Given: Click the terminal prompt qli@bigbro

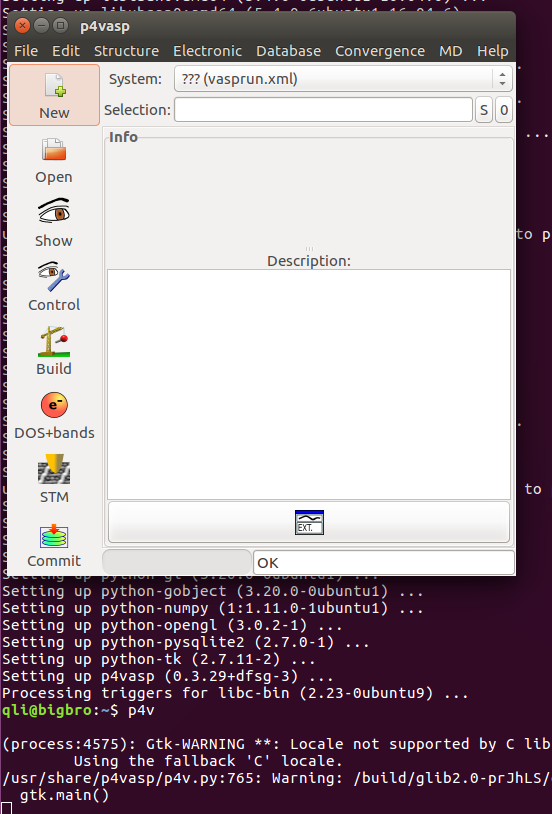Looking at the screenshot, I should click(x=48, y=710).
